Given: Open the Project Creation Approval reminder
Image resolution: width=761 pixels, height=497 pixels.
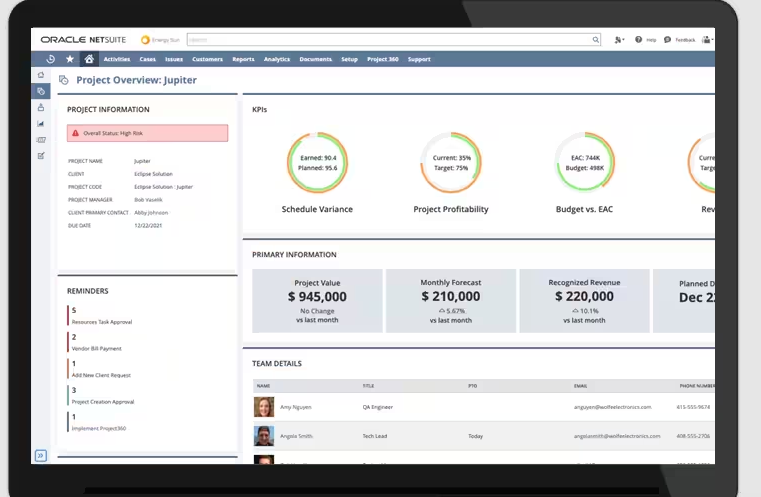Looking at the screenshot, I should 103,396.
